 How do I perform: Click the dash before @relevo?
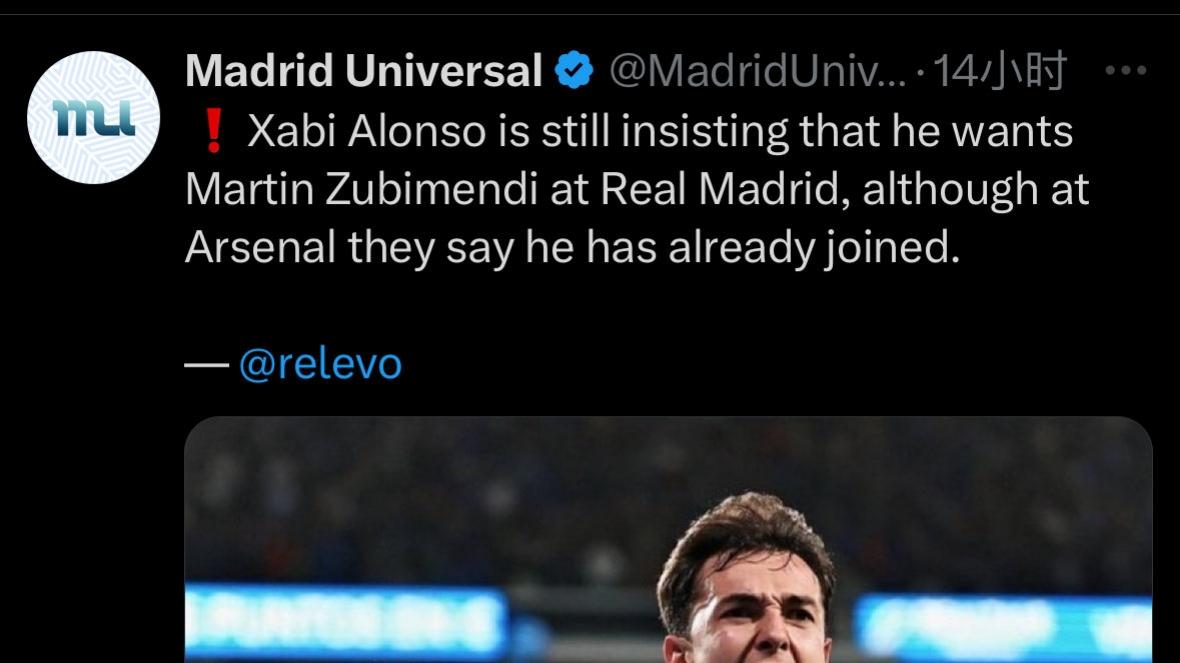tap(207, 366)
